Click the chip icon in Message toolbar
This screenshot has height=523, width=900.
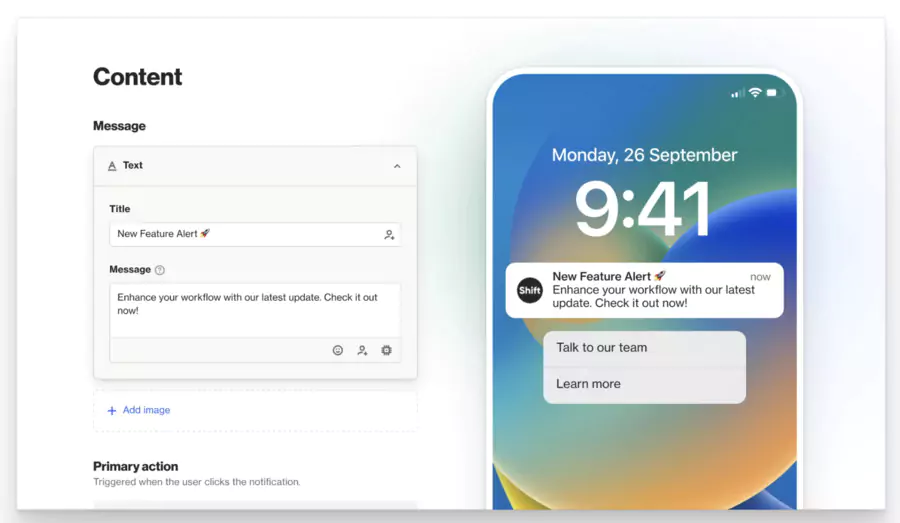pos(387,350)
